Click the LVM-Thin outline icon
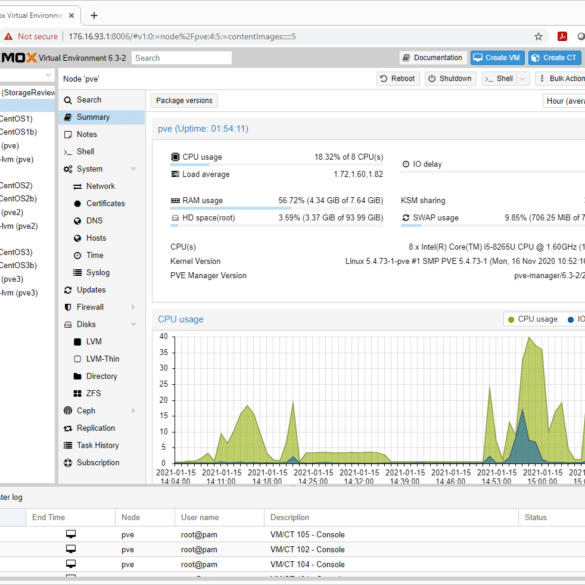This screenshot has height=585, width=585. click(x=77, y=359)
